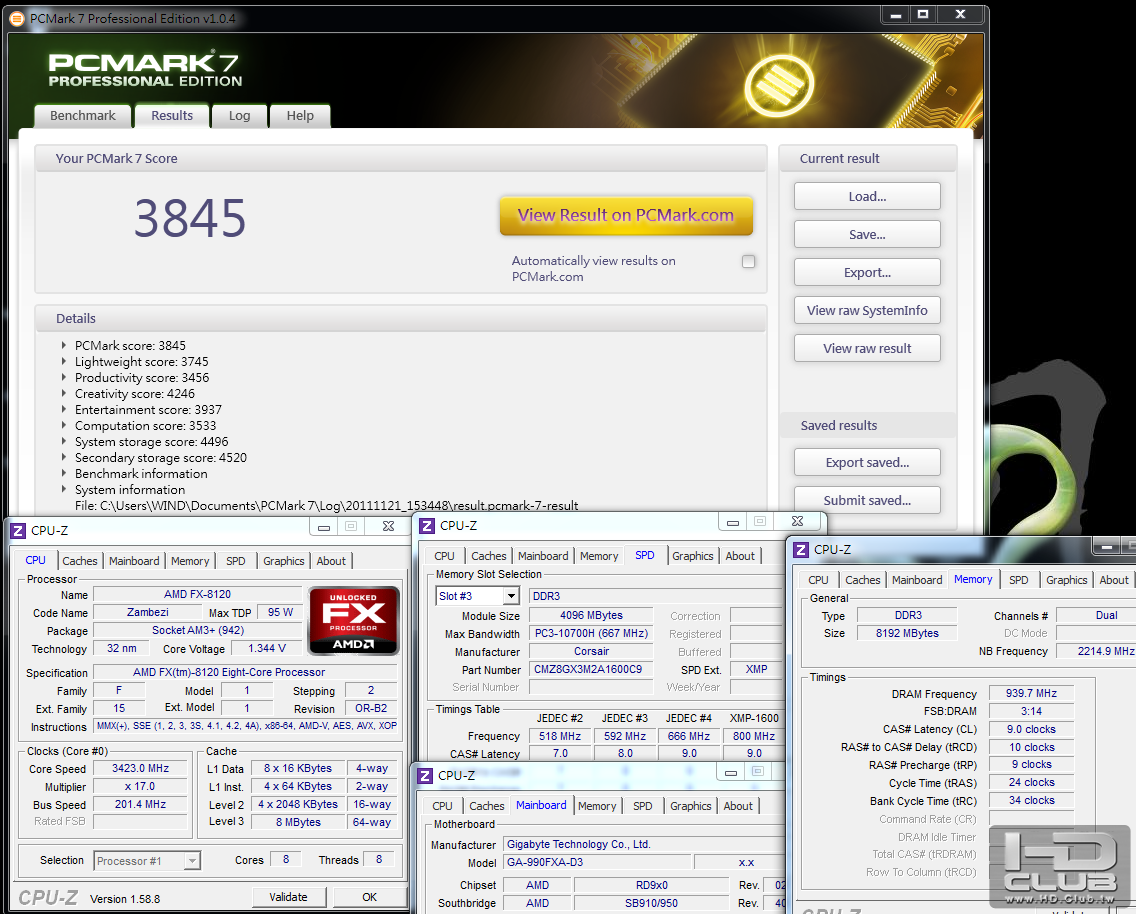Click the Z icon of the SPD CPU-Z window
The width and height of the screenshot is (1136, 914).
click(x=427, y=526)
